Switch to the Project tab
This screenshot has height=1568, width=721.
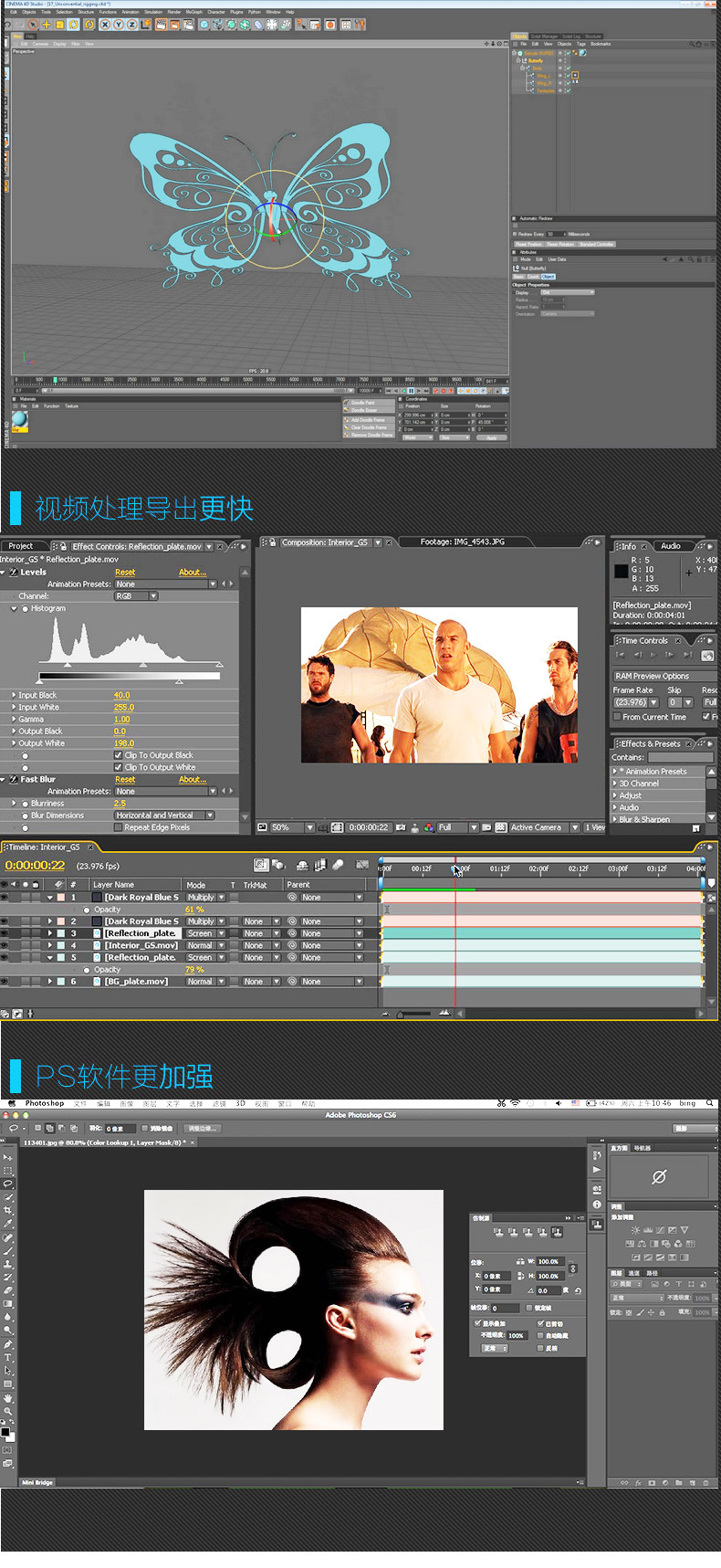(21, 546)
